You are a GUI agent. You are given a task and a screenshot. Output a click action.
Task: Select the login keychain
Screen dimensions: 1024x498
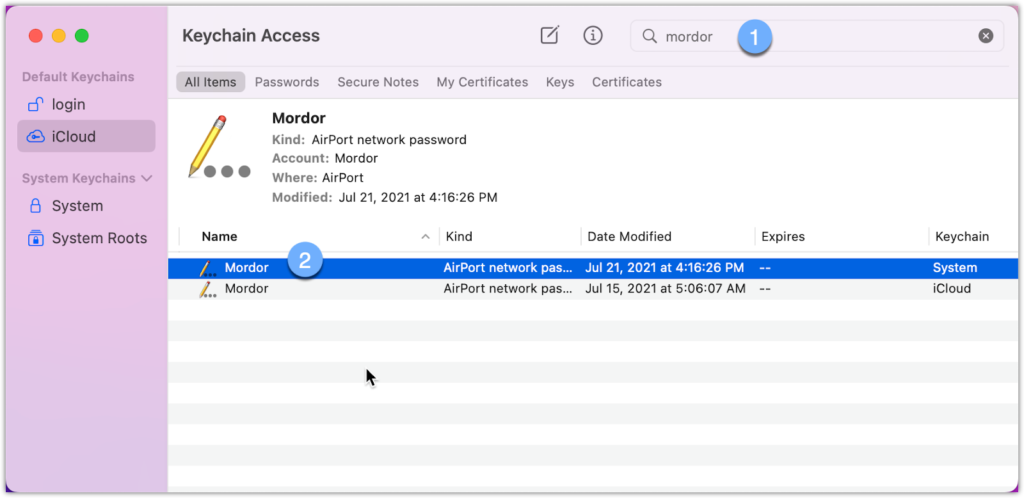[86, 104]
